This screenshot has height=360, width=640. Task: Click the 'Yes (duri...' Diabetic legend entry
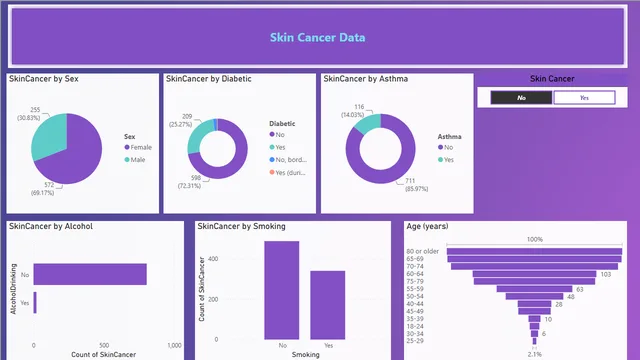click(x=287, y=173)
